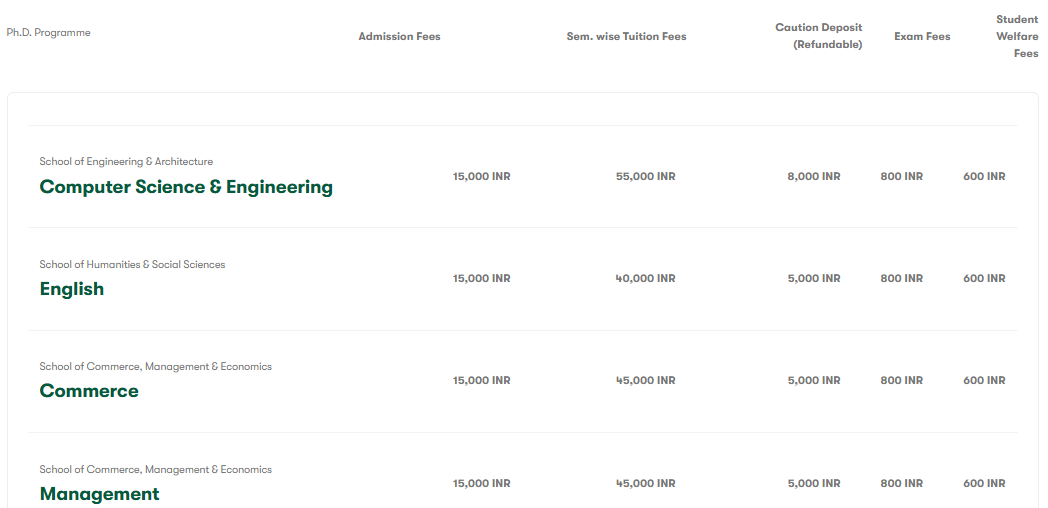
Task: Click the Admission Fees column header
Action: (399, 37)
